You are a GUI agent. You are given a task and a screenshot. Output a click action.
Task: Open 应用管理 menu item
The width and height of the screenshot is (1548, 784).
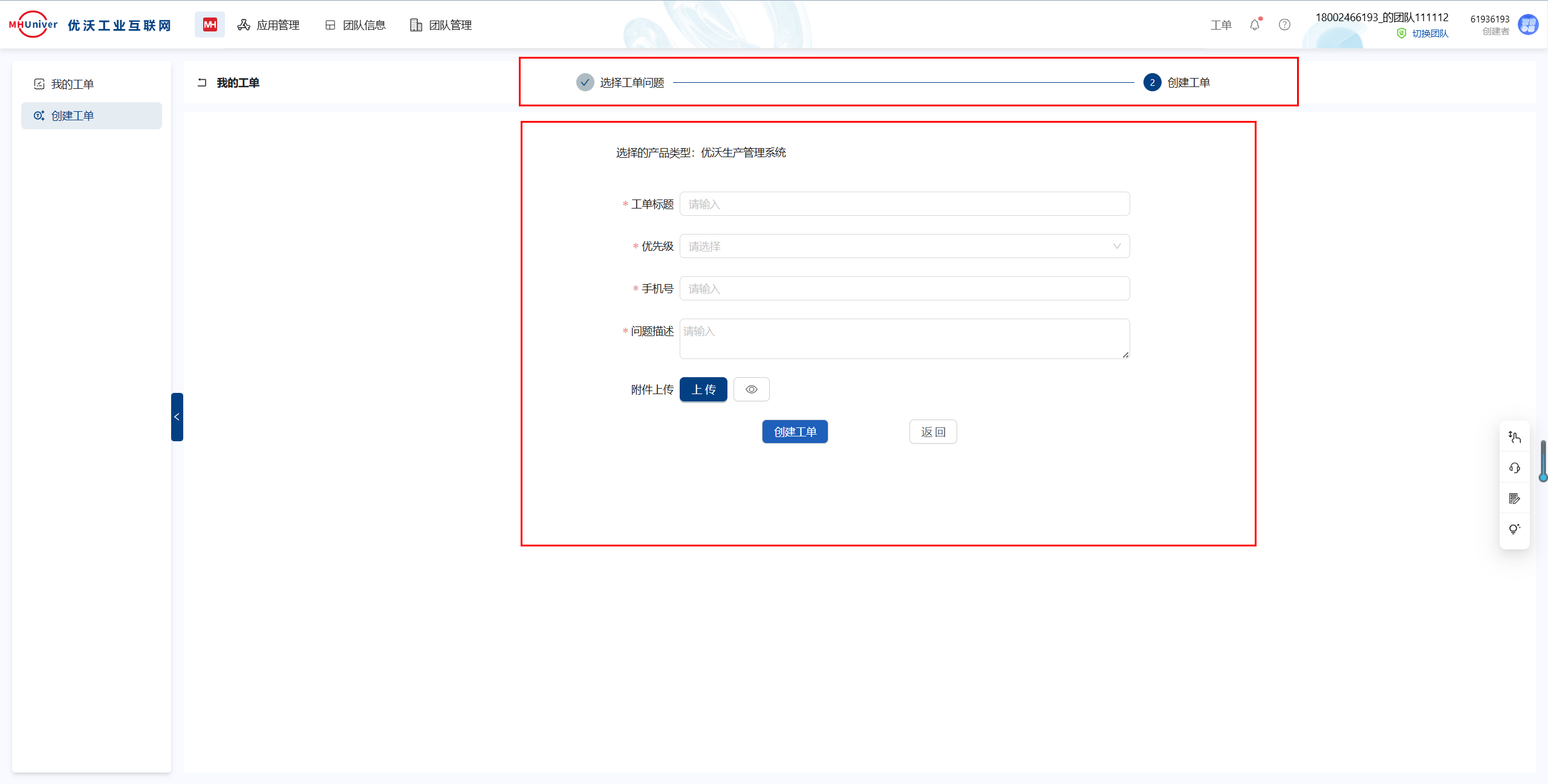click(x=268, y=25)
